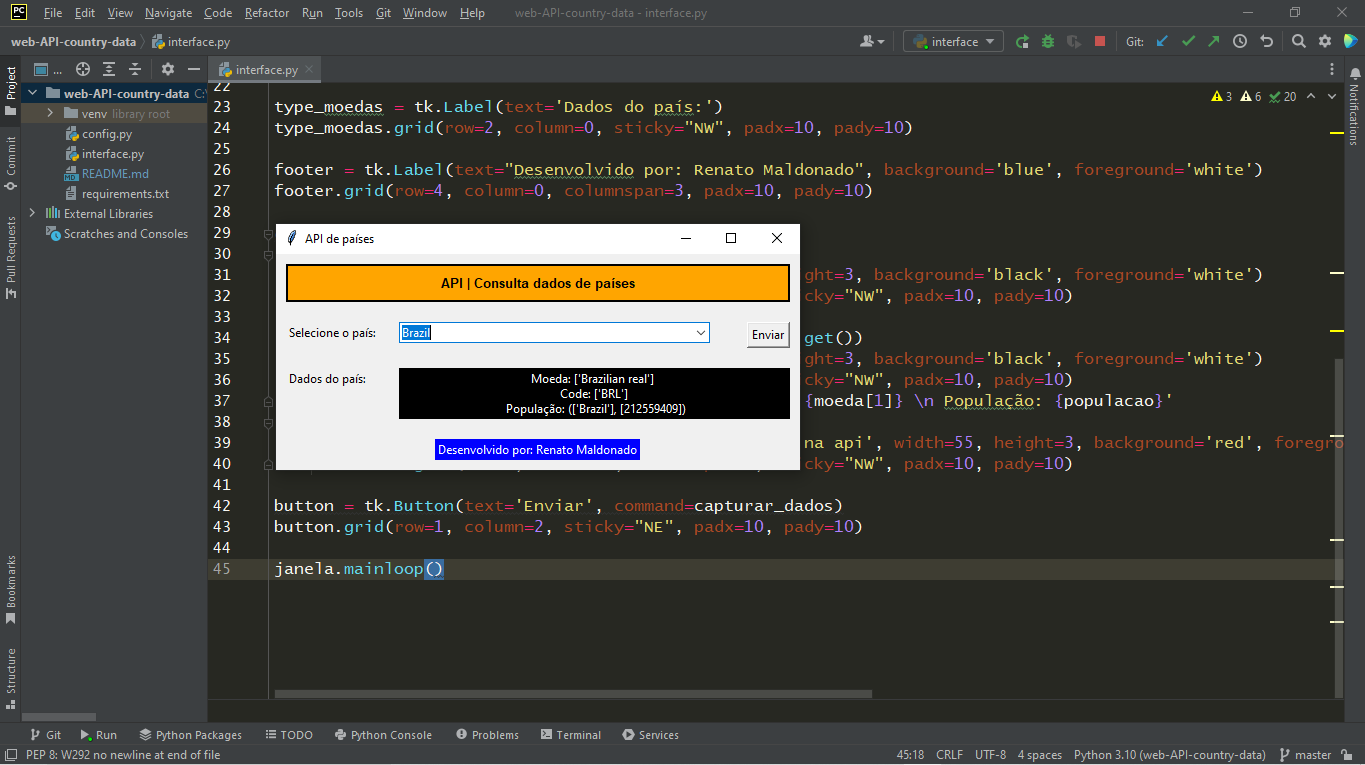Click the master Git branch widget

pyautogui.click(x=1304, y=755)
